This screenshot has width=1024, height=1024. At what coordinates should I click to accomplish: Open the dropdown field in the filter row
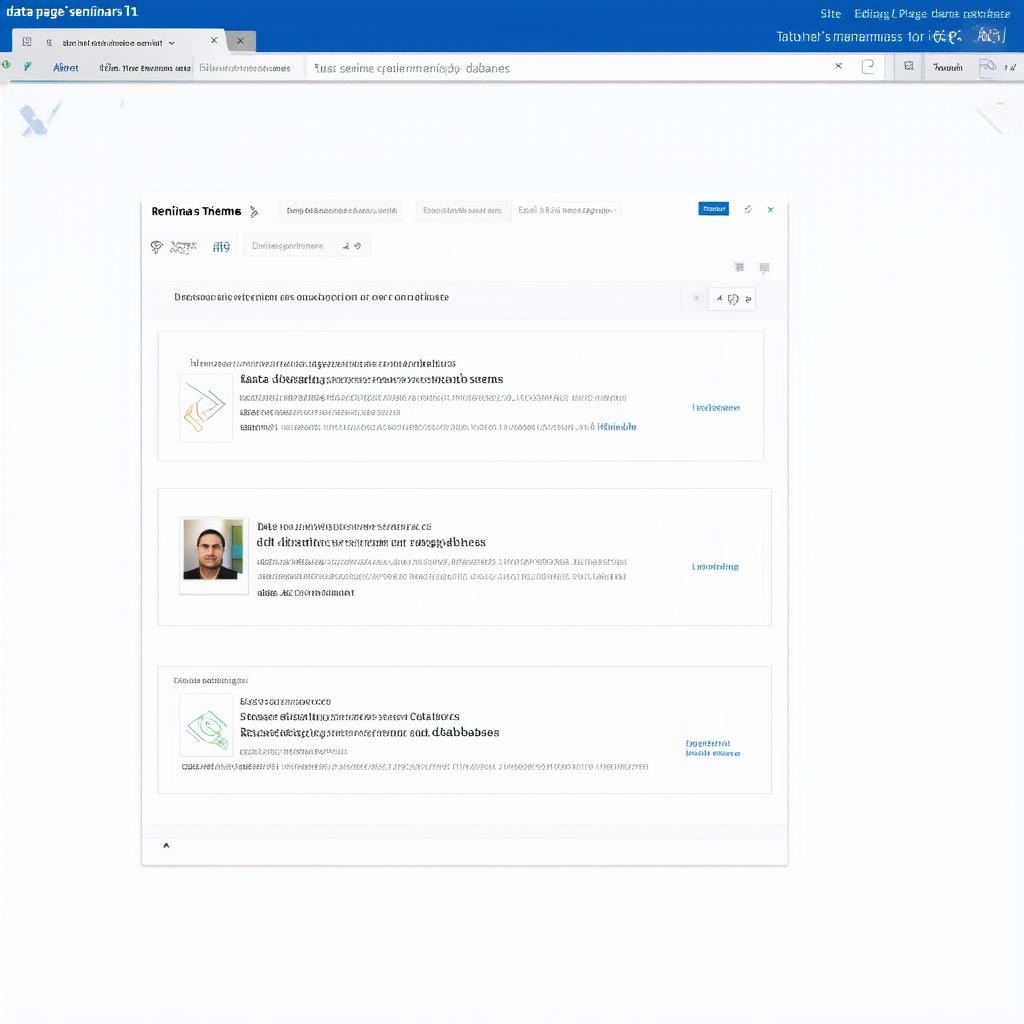tap(306, 246)
